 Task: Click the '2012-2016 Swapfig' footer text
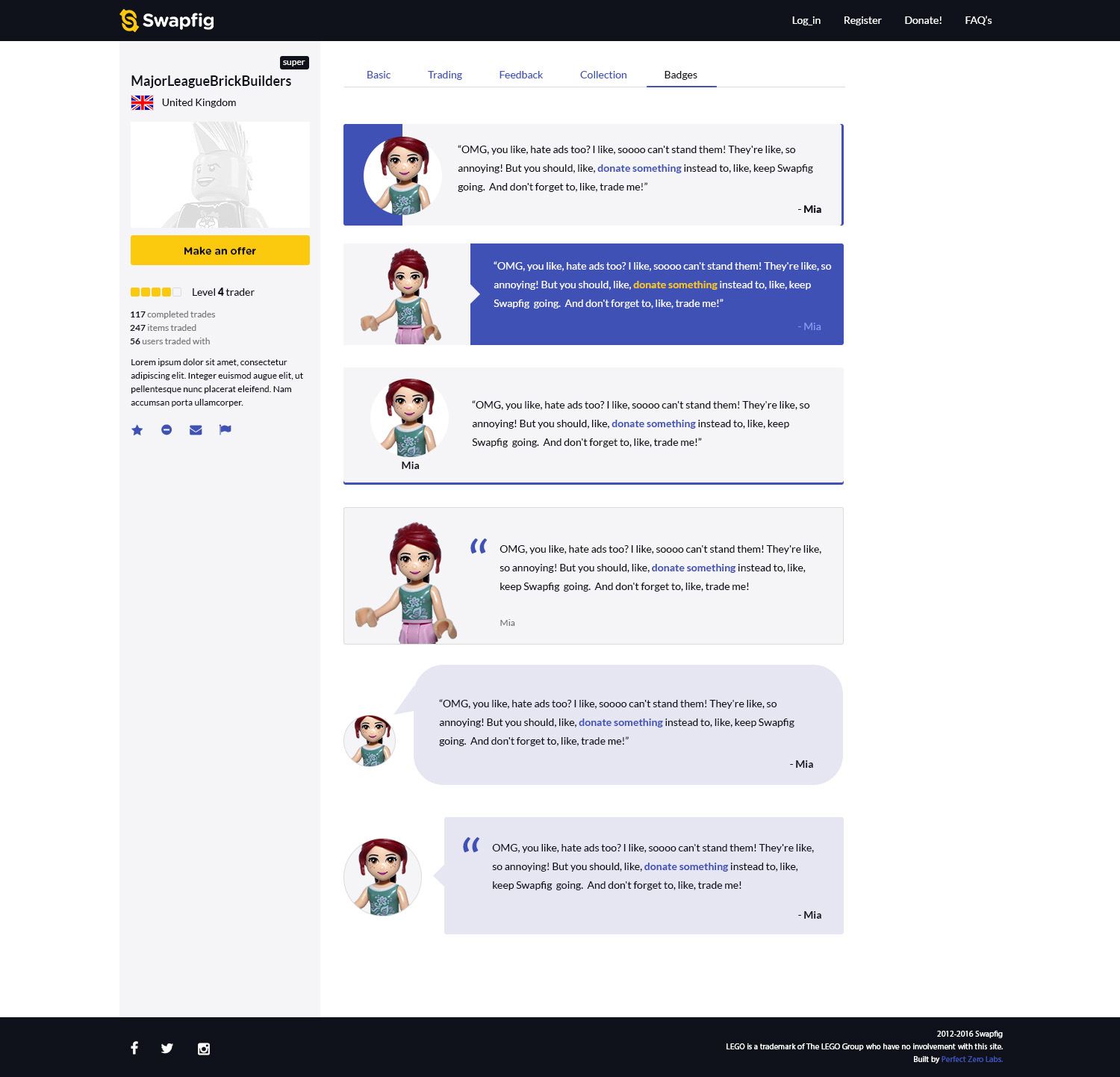(x=970, y=1034)
